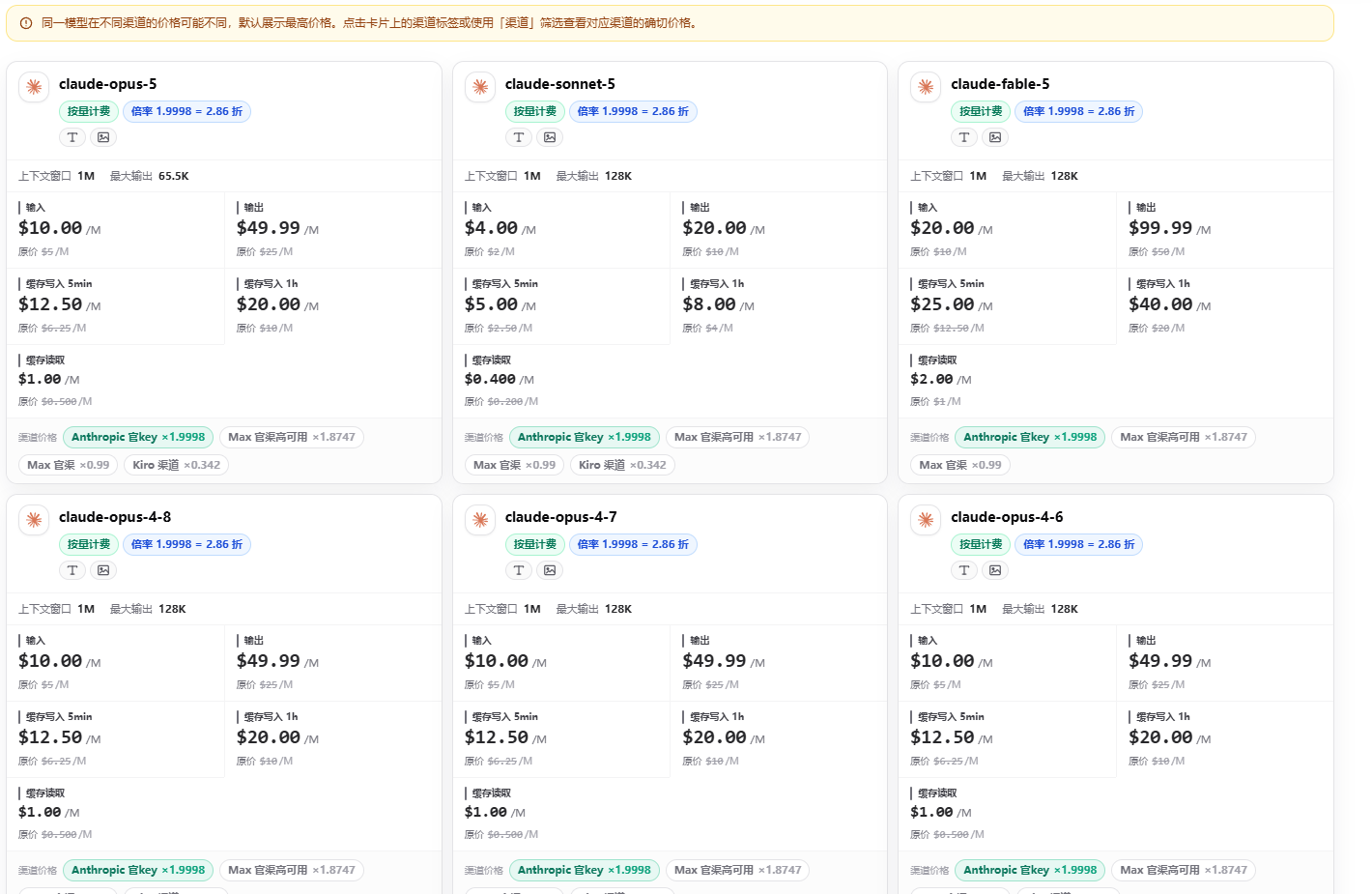Click the 按量计费 badge on claude-opus-4-6
The image size is (1372, 894).
tap(981, 544)
